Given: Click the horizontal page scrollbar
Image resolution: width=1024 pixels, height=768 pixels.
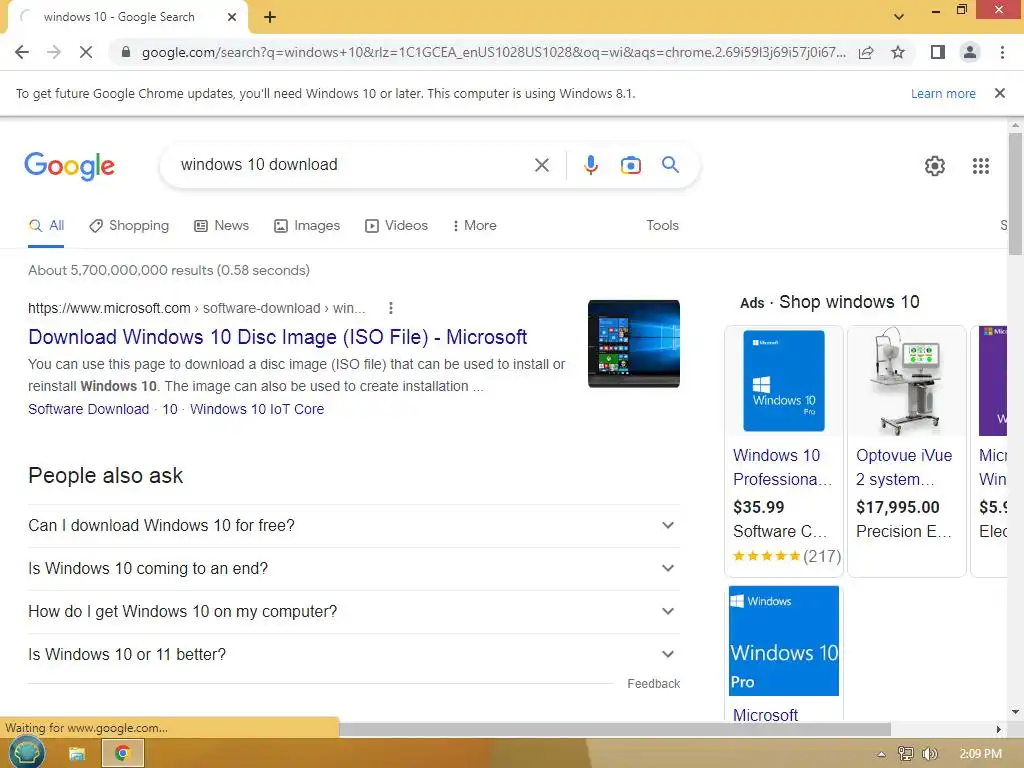Looking at the screenshot, I should pos(614,729).
